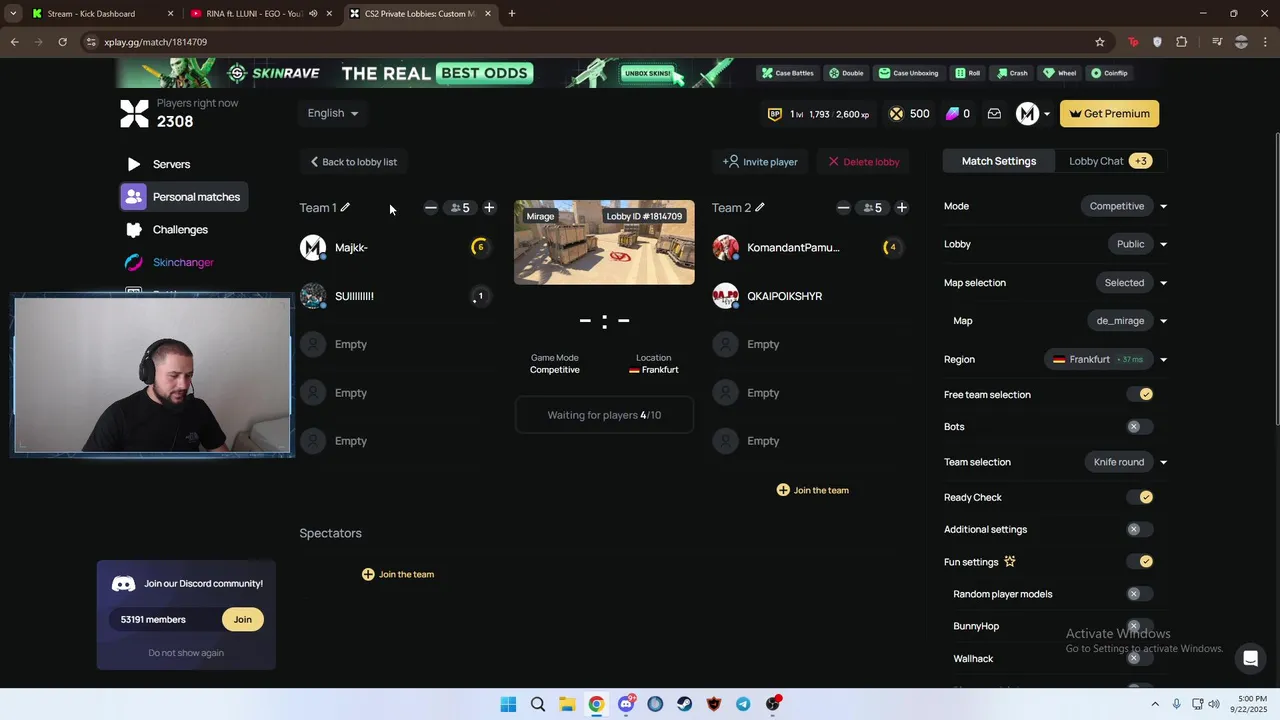Open the Region Frankfurt dropdown

pyautogui.click(x=1106, y=359)
